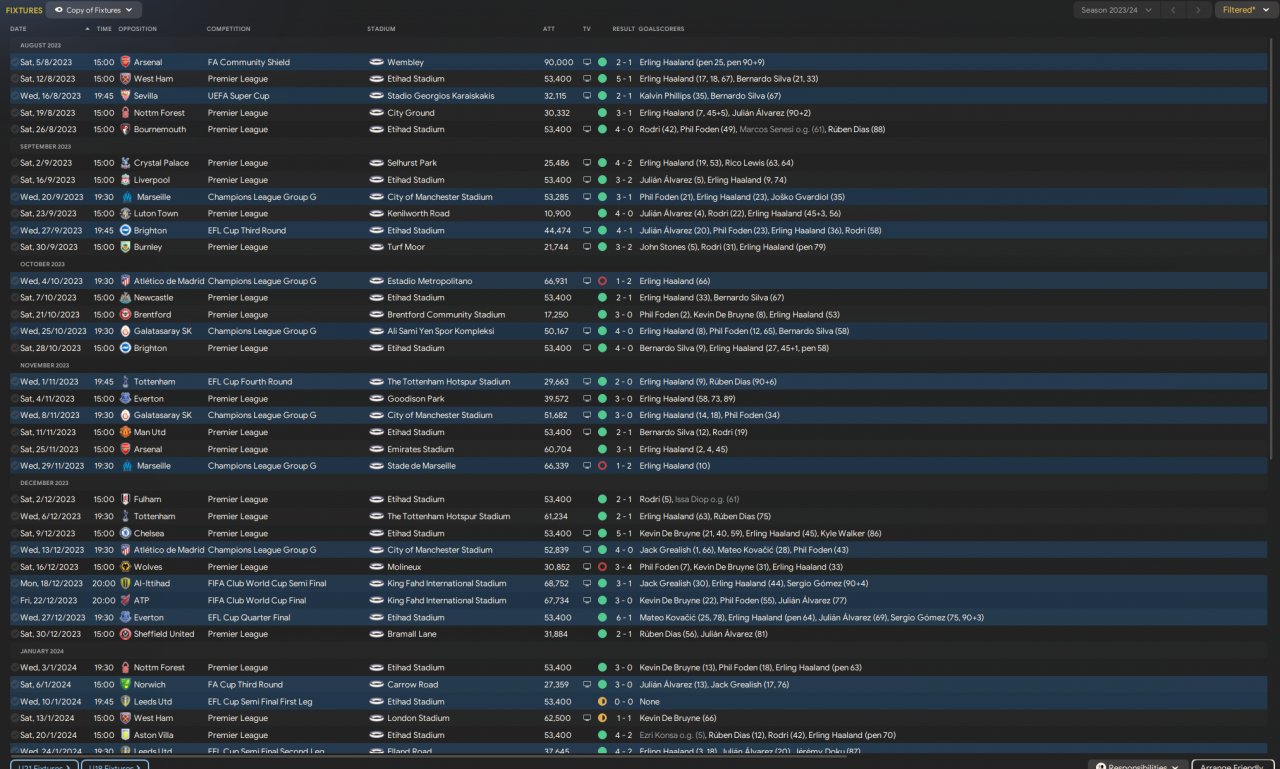The image size is (1280, 769).
Task: Click the TV icon in the Chelsea row
Action: [x=587, y=533]
